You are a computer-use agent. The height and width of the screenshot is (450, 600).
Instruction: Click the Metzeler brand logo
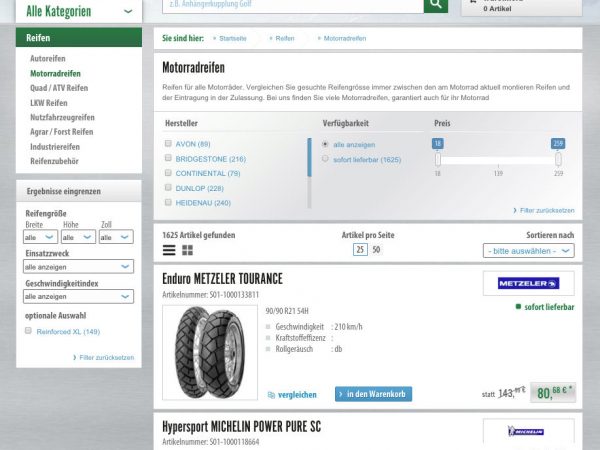click(528, 284)
